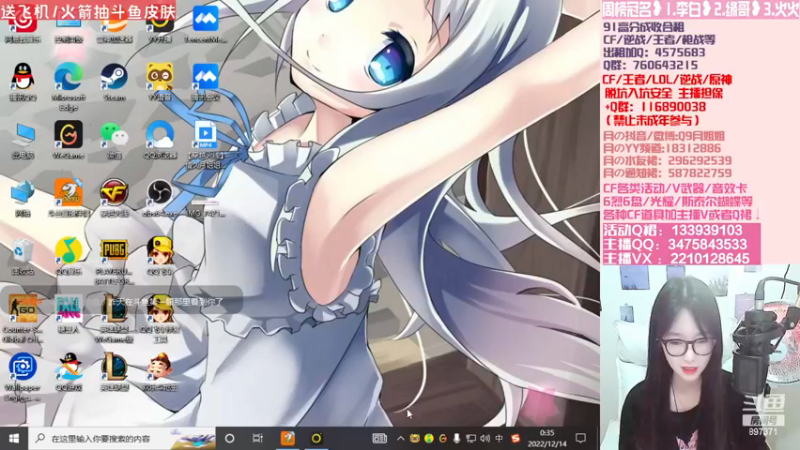Image resolution: width=800 pixels, height=450 pixels.
Task: Open the QQ飞车手游 icon beside League WeGame版
Action: tap(160, 309)
